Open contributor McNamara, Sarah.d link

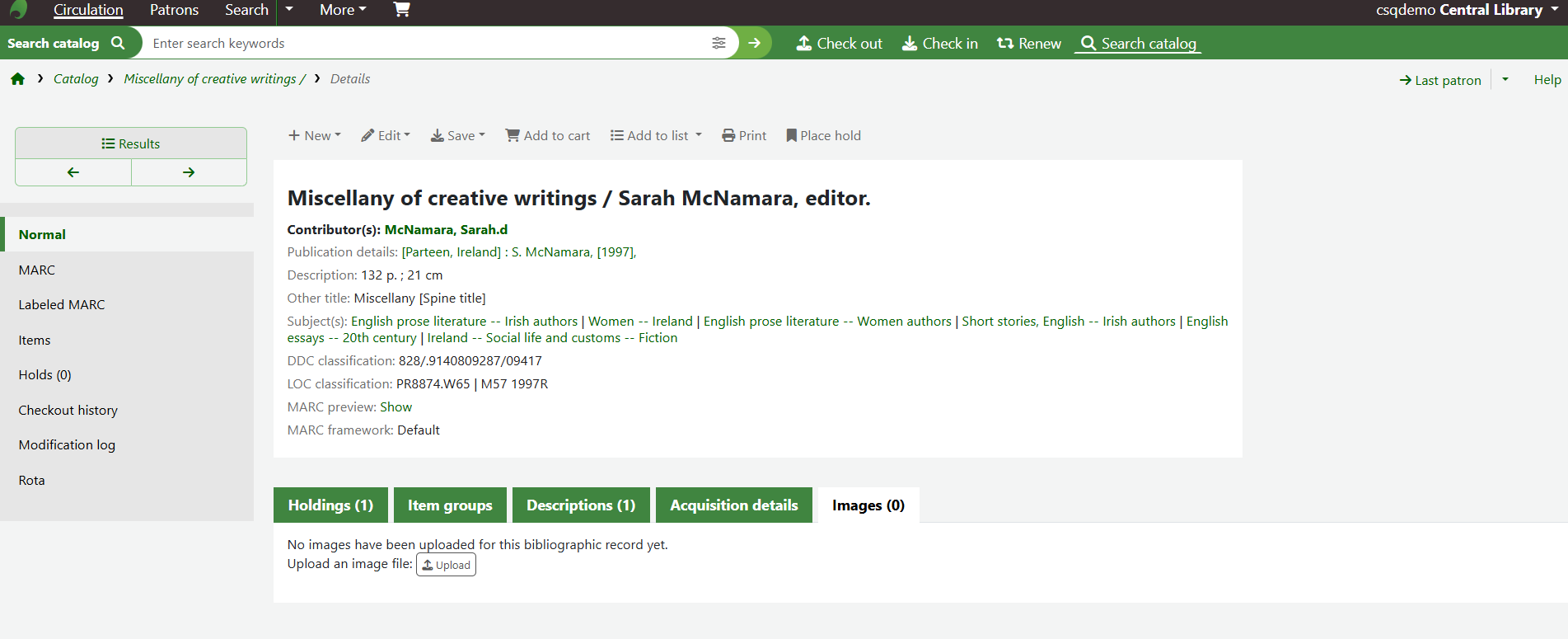(446, 230)
